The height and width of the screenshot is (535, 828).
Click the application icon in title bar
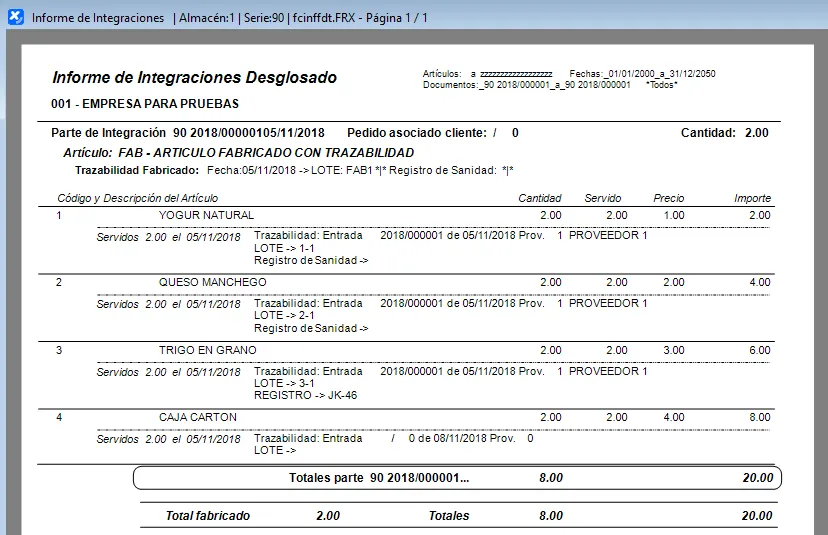[15, 18]
